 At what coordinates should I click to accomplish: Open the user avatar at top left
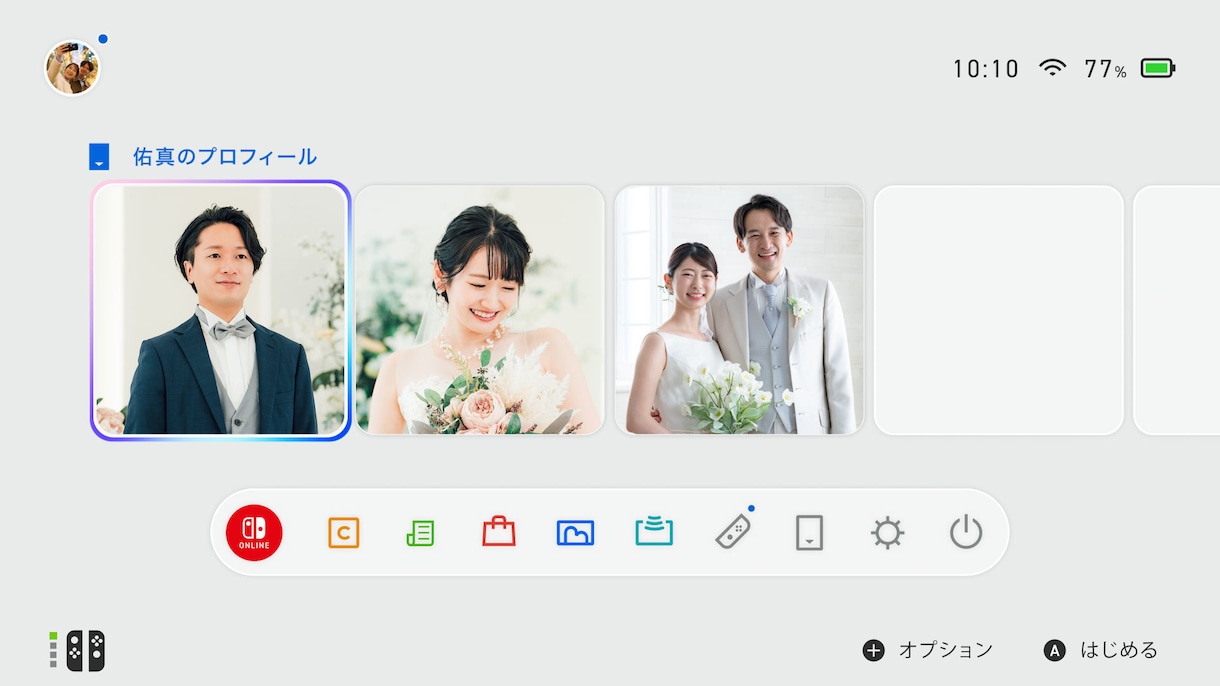(72, 68)
